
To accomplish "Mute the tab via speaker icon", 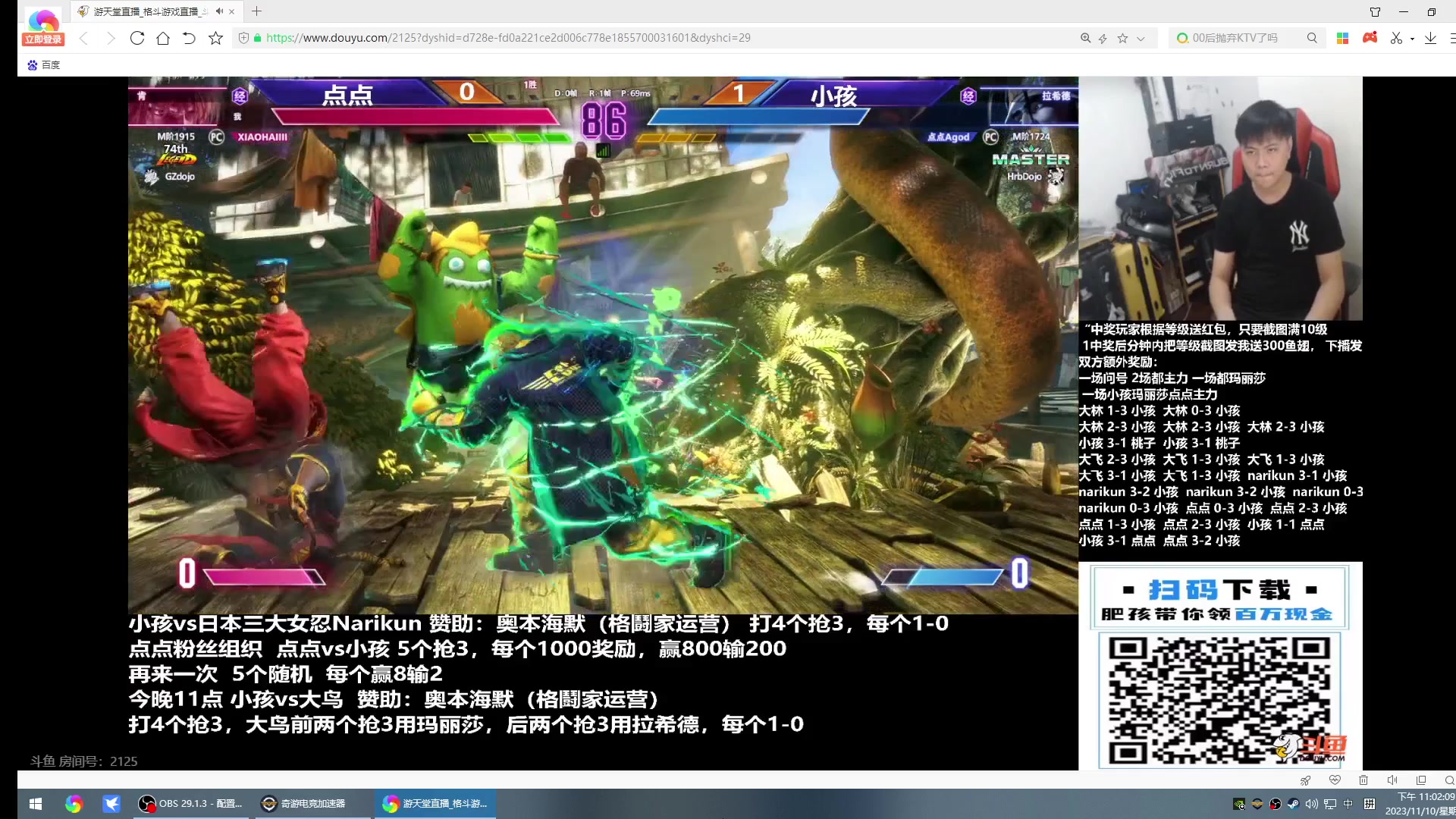I will (x=219, y=11).
